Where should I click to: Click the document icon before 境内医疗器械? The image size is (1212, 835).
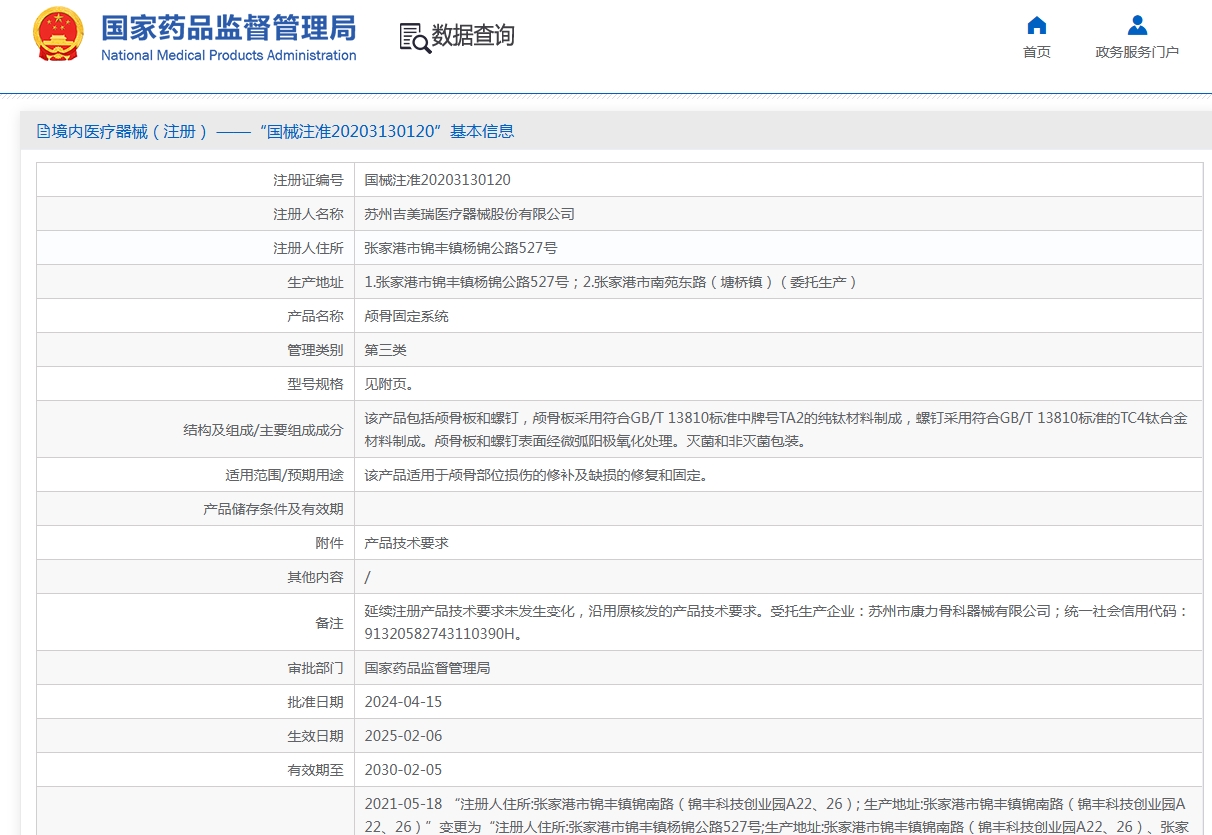pyautogui.click(x=43, y=131)
